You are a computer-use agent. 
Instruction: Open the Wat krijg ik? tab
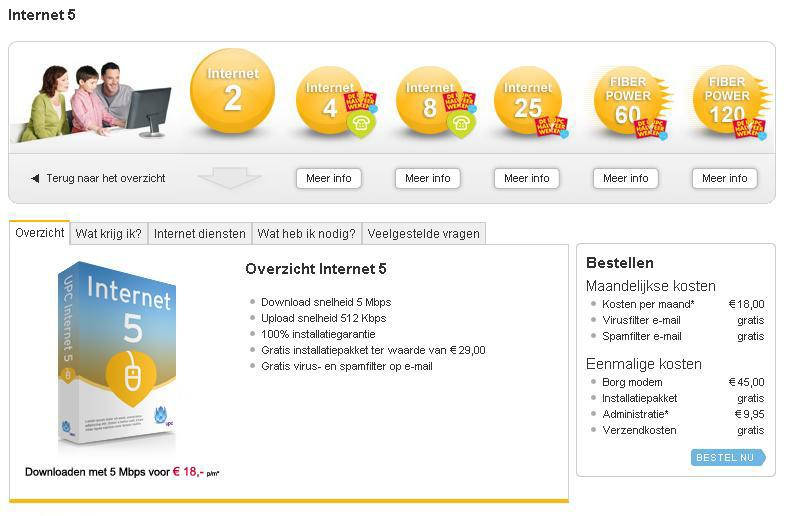click(108, 233)
